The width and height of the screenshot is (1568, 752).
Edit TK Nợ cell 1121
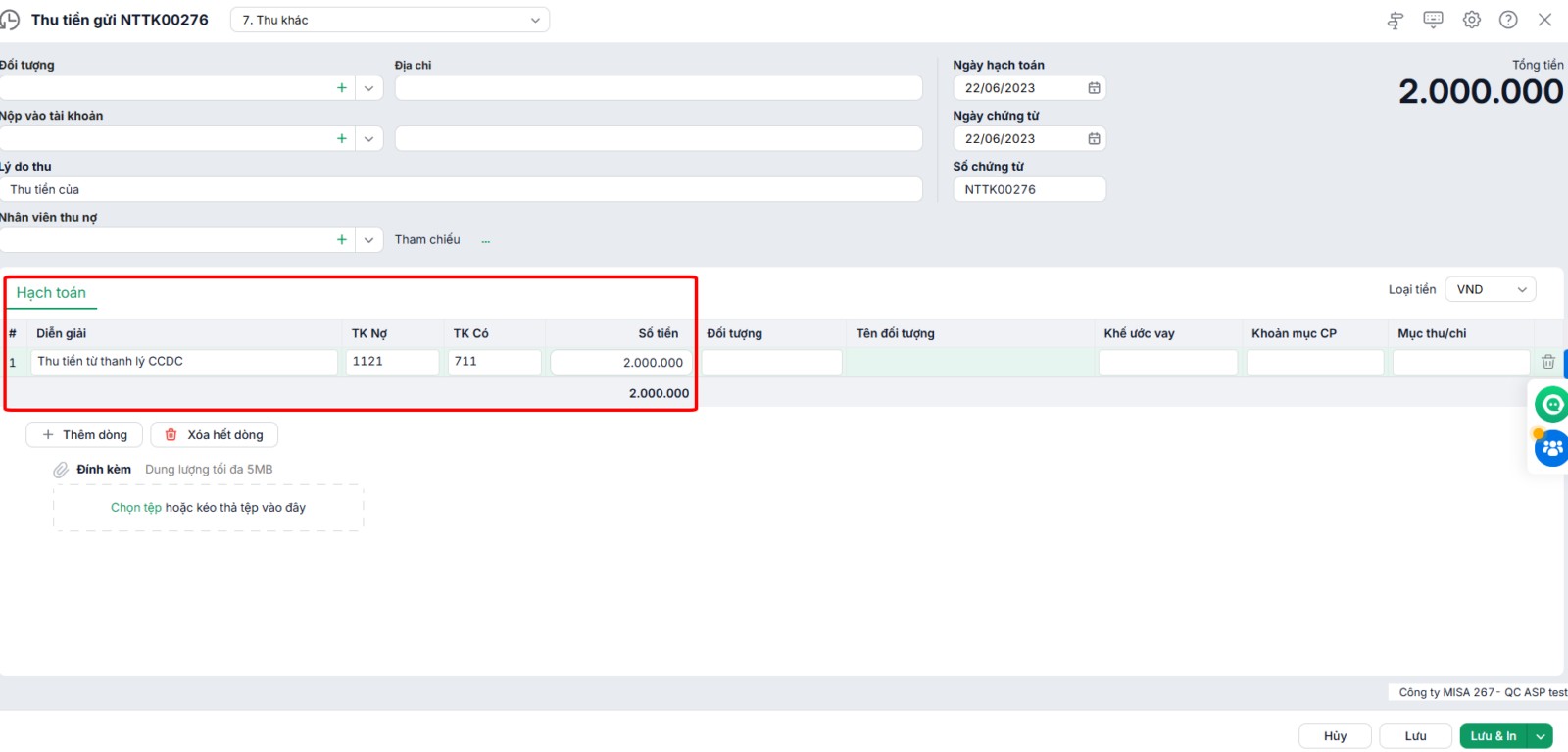392,362
